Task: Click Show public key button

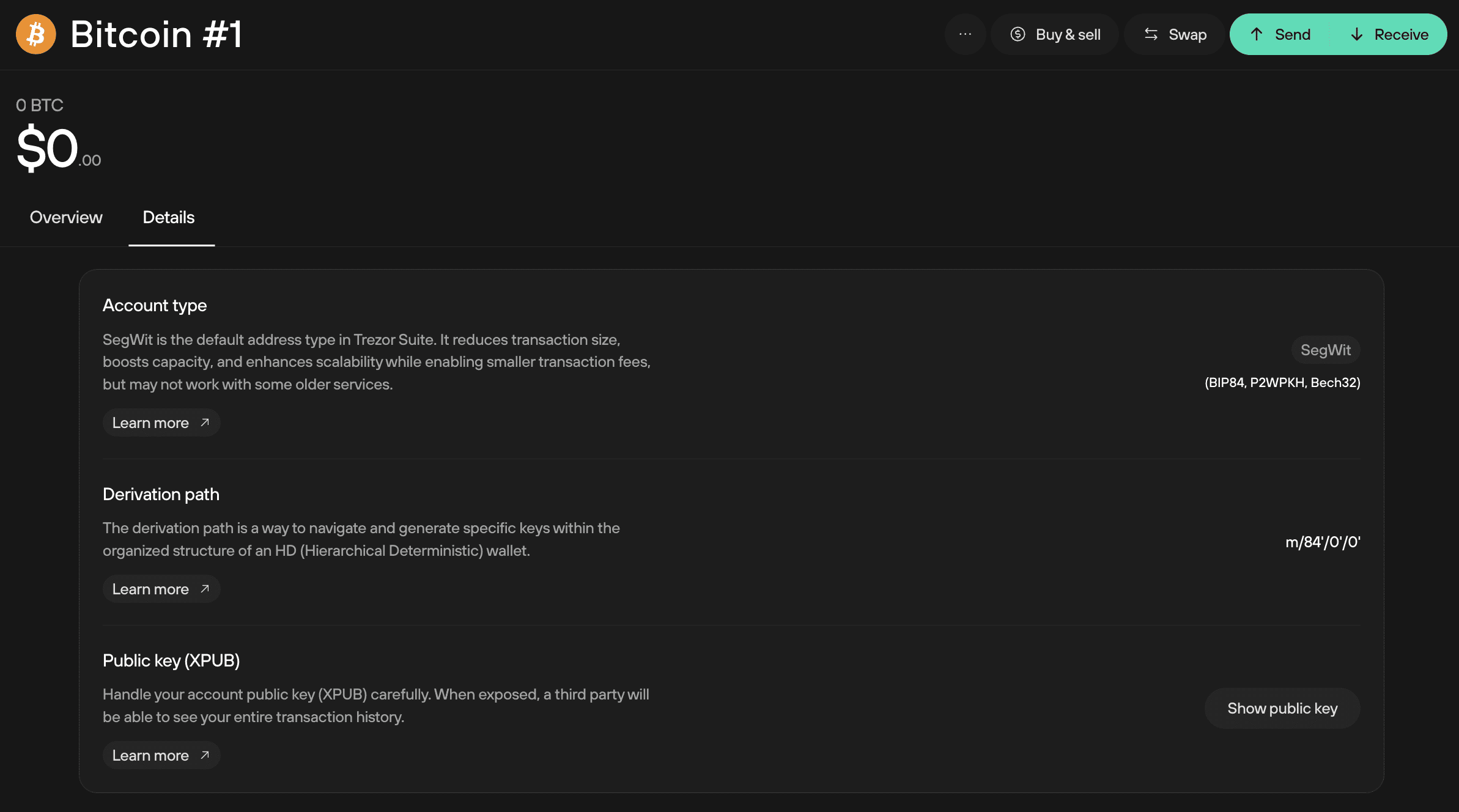Action: pyautogui.click(x=1282, y=708)
